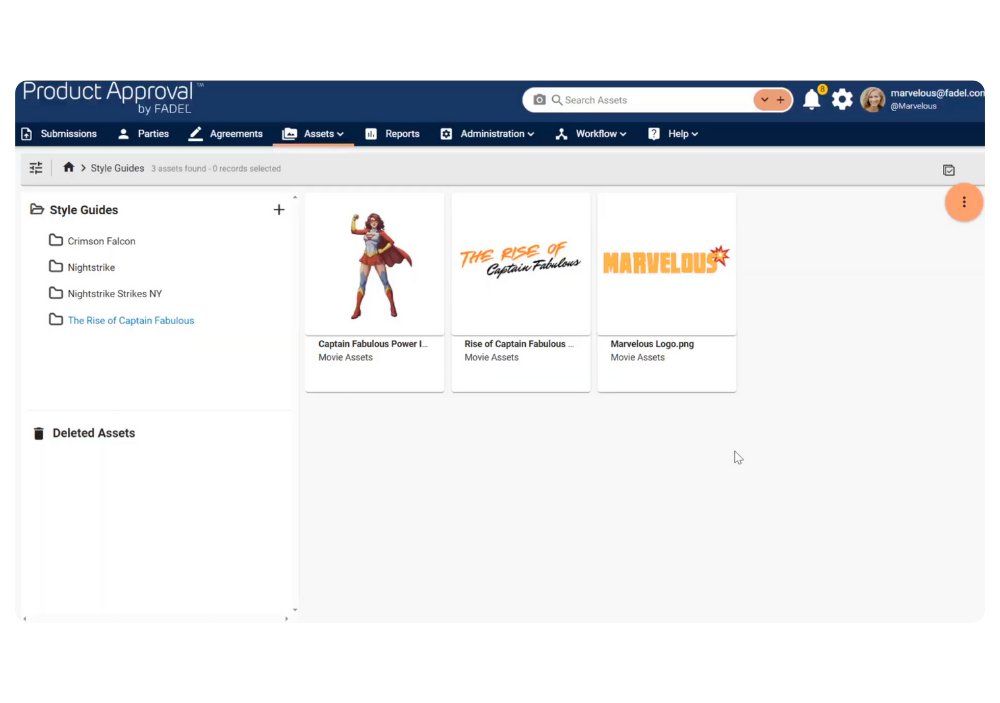The width and height of the screenshot is (1000, 703).
Task: Open the orange three-dot actions button
Action: coord(964,202)
